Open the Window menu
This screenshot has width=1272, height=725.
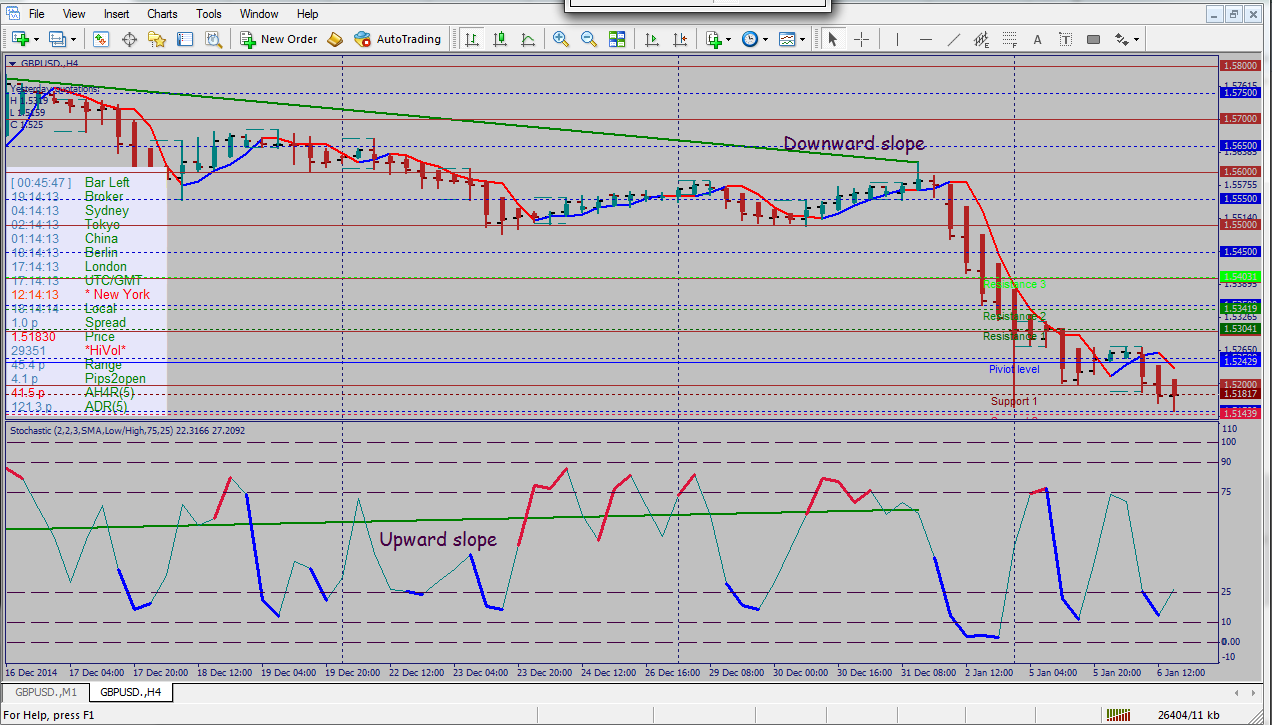pyautogui.click(x=259, y=14)
